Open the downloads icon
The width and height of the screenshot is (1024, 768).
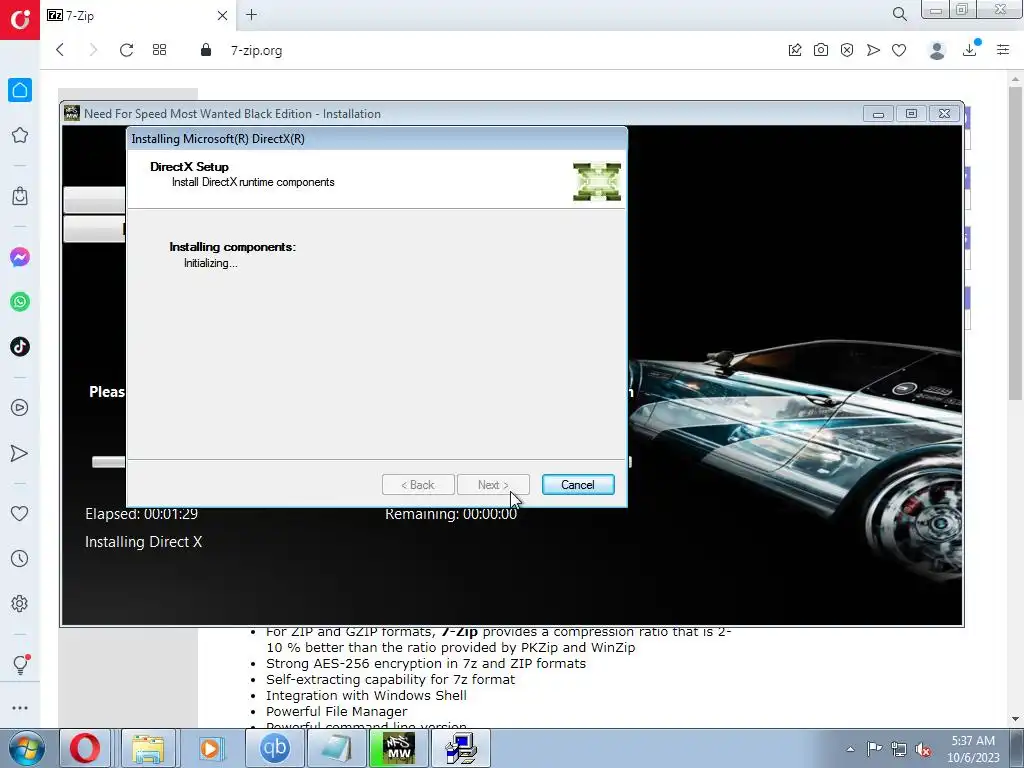click(x=970, y=50)
